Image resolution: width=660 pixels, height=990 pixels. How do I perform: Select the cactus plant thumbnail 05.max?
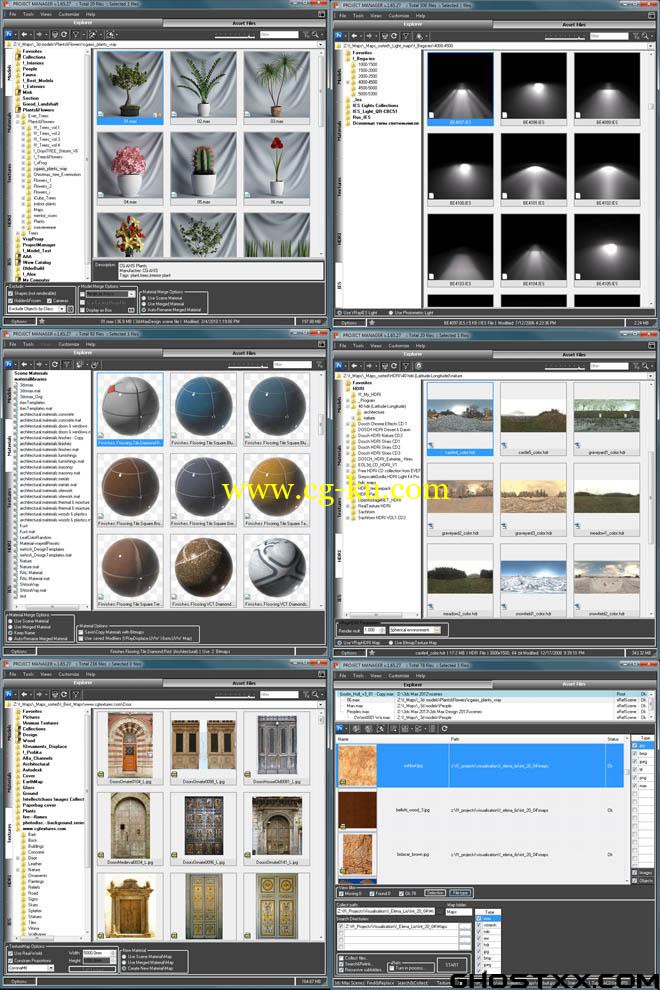point(203,168)
